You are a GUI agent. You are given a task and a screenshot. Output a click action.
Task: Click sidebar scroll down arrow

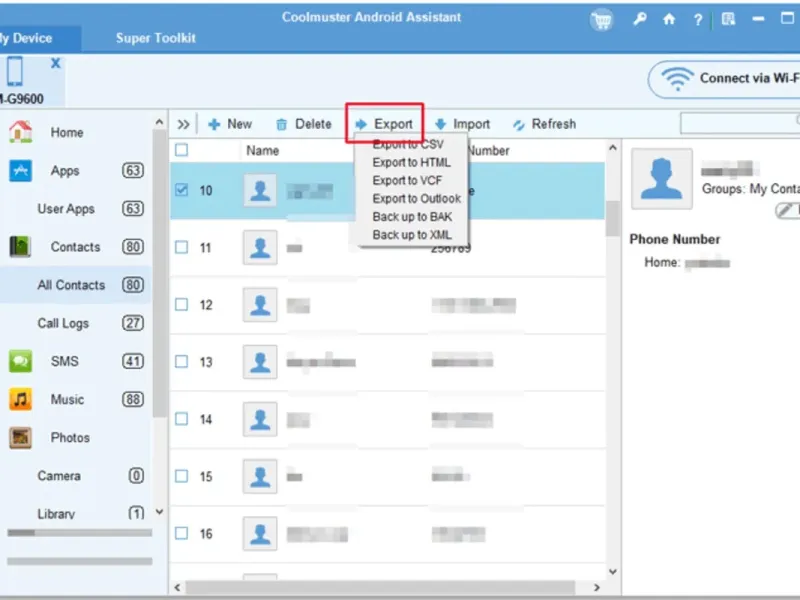(159, 512)
